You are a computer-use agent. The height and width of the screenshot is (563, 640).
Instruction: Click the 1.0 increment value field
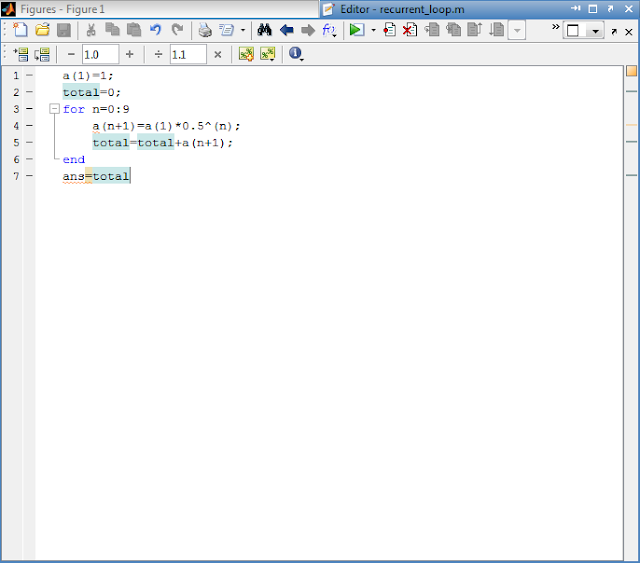point(100,54)
